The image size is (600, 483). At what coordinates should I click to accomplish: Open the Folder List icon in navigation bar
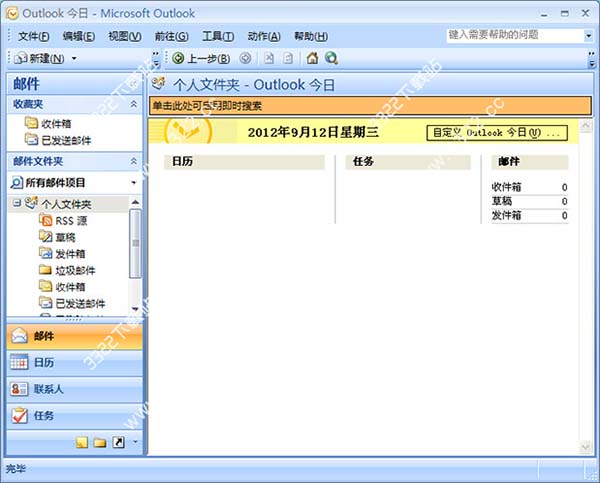100,442
